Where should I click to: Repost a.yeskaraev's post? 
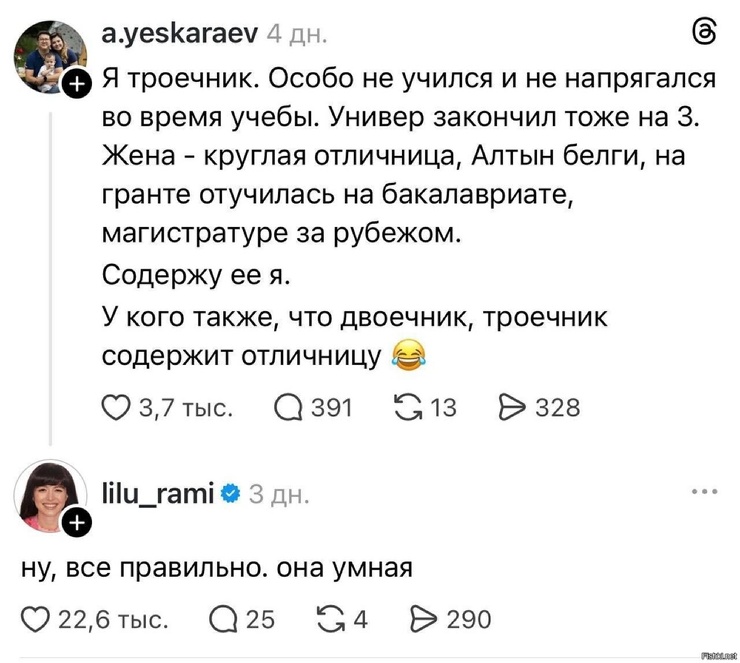point(411,407)
